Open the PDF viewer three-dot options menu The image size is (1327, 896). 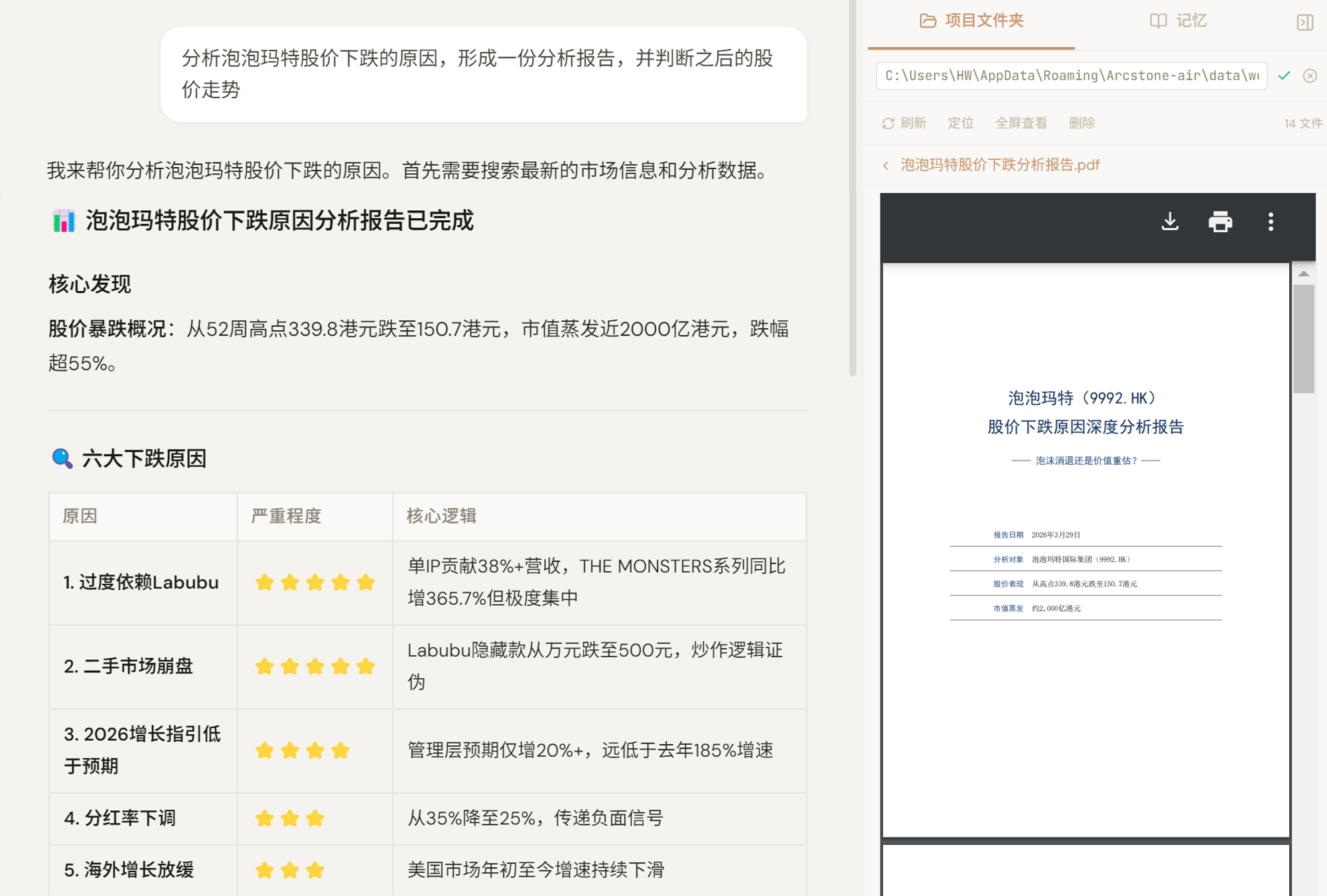1271,222
